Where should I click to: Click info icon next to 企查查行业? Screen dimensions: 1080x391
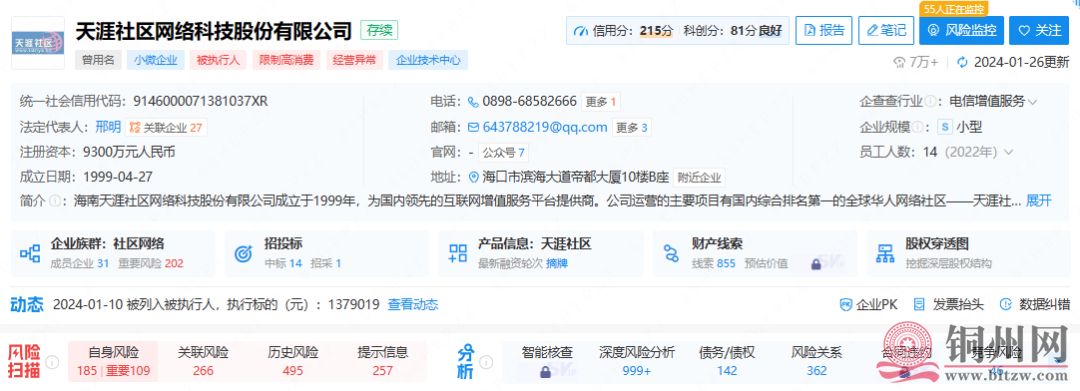pos(931,102)
